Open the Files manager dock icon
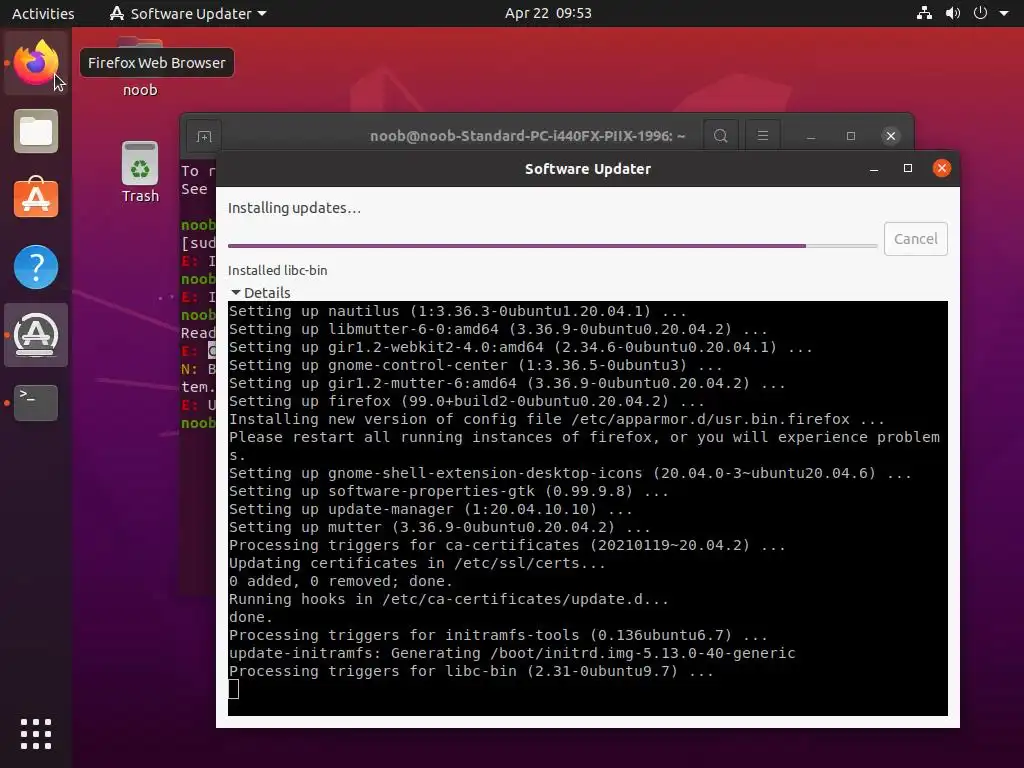The image size is (1024, 768). (x=36, y=131)
